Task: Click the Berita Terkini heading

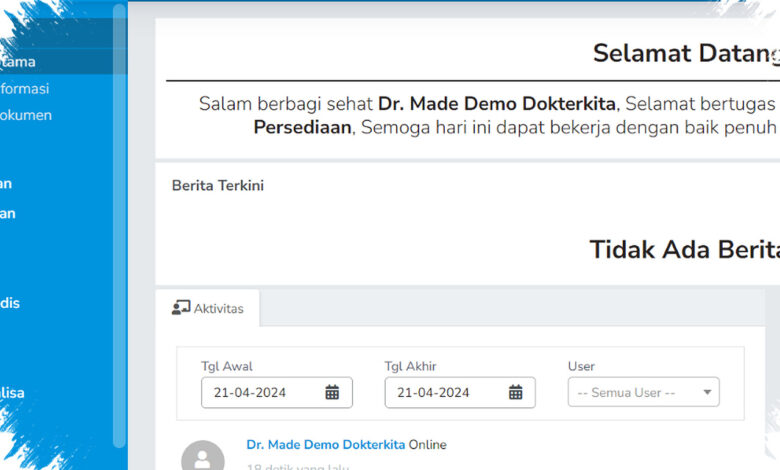Action: tap(218, 186)
